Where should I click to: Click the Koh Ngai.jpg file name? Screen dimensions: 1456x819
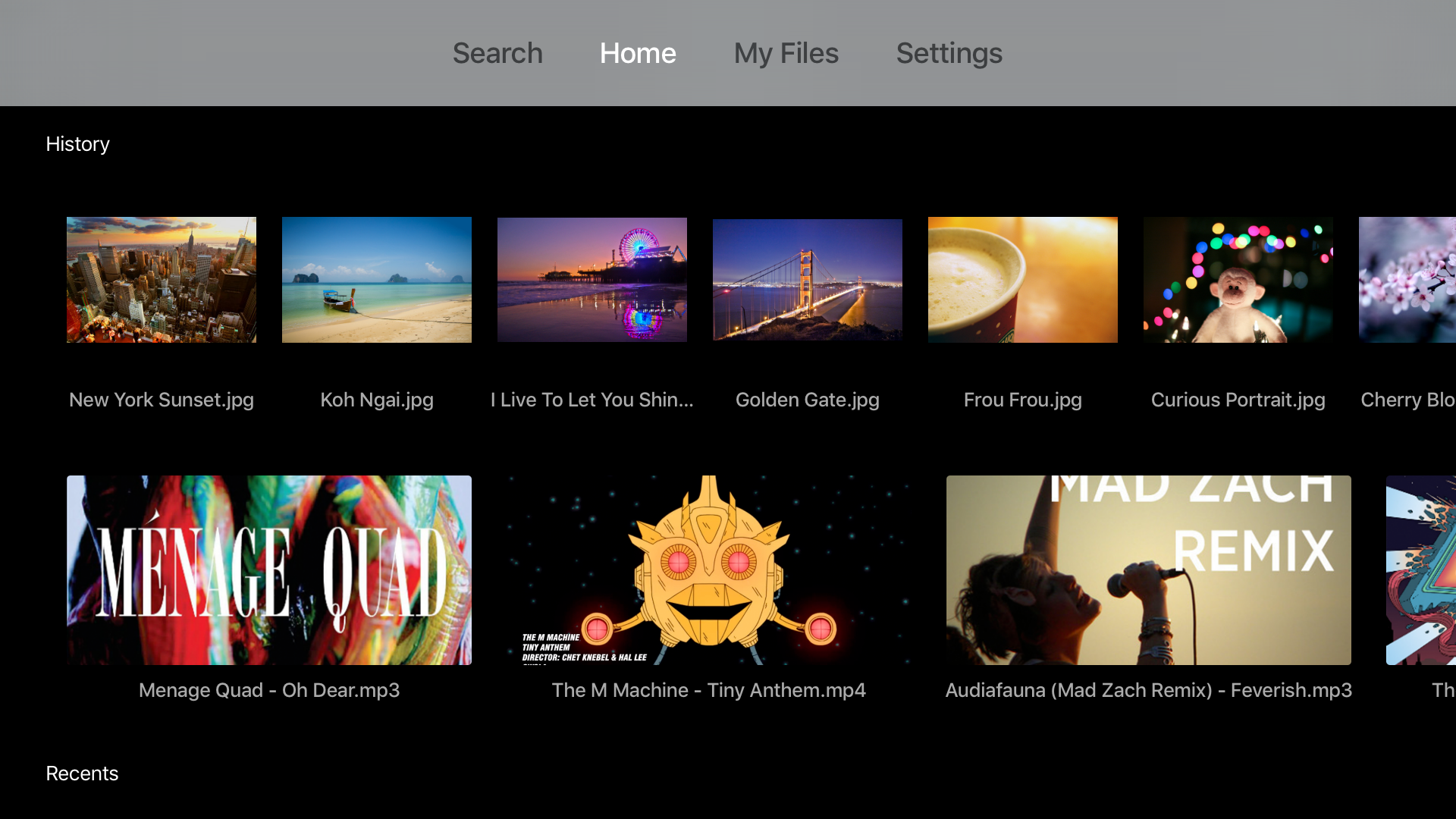[377, 400]
